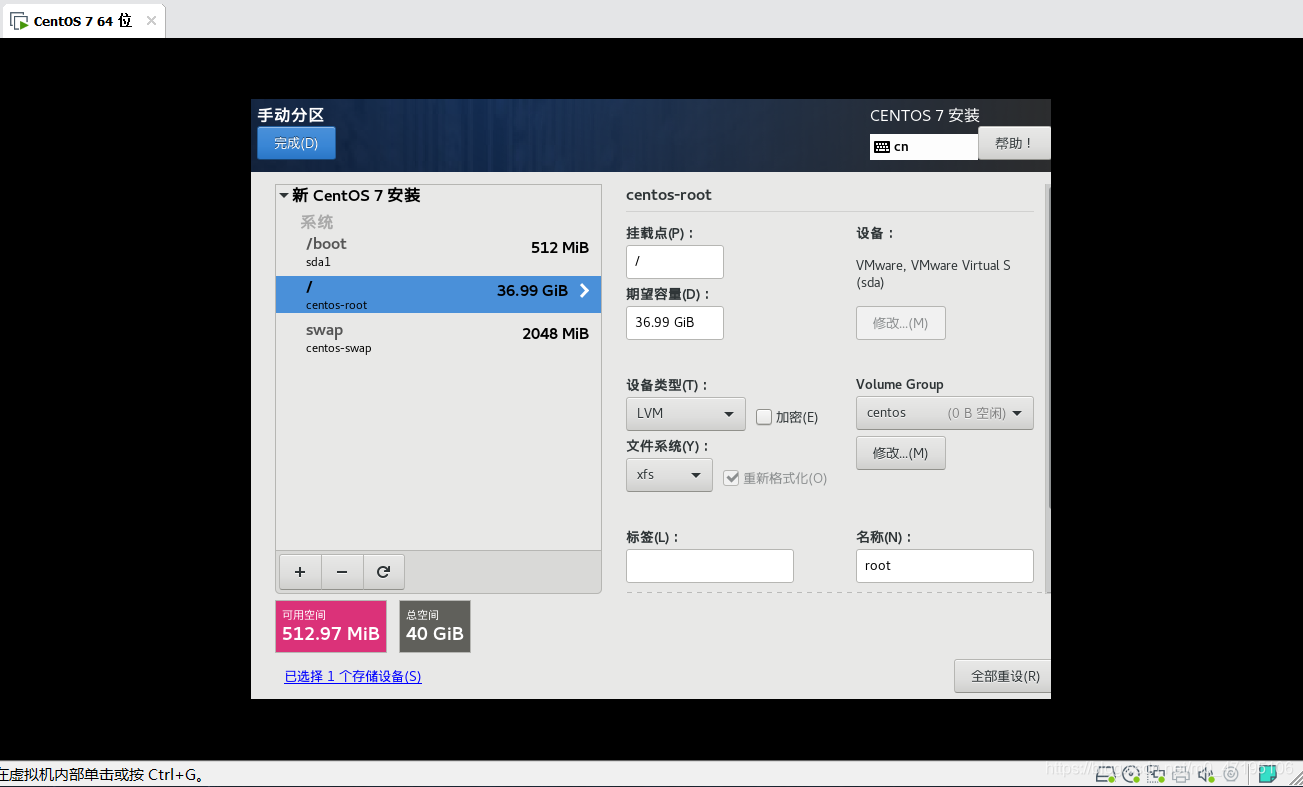Screen dimensions: 1303x787
Task: Click the reload storage configuration icon
Action: (x=383, y=572)
